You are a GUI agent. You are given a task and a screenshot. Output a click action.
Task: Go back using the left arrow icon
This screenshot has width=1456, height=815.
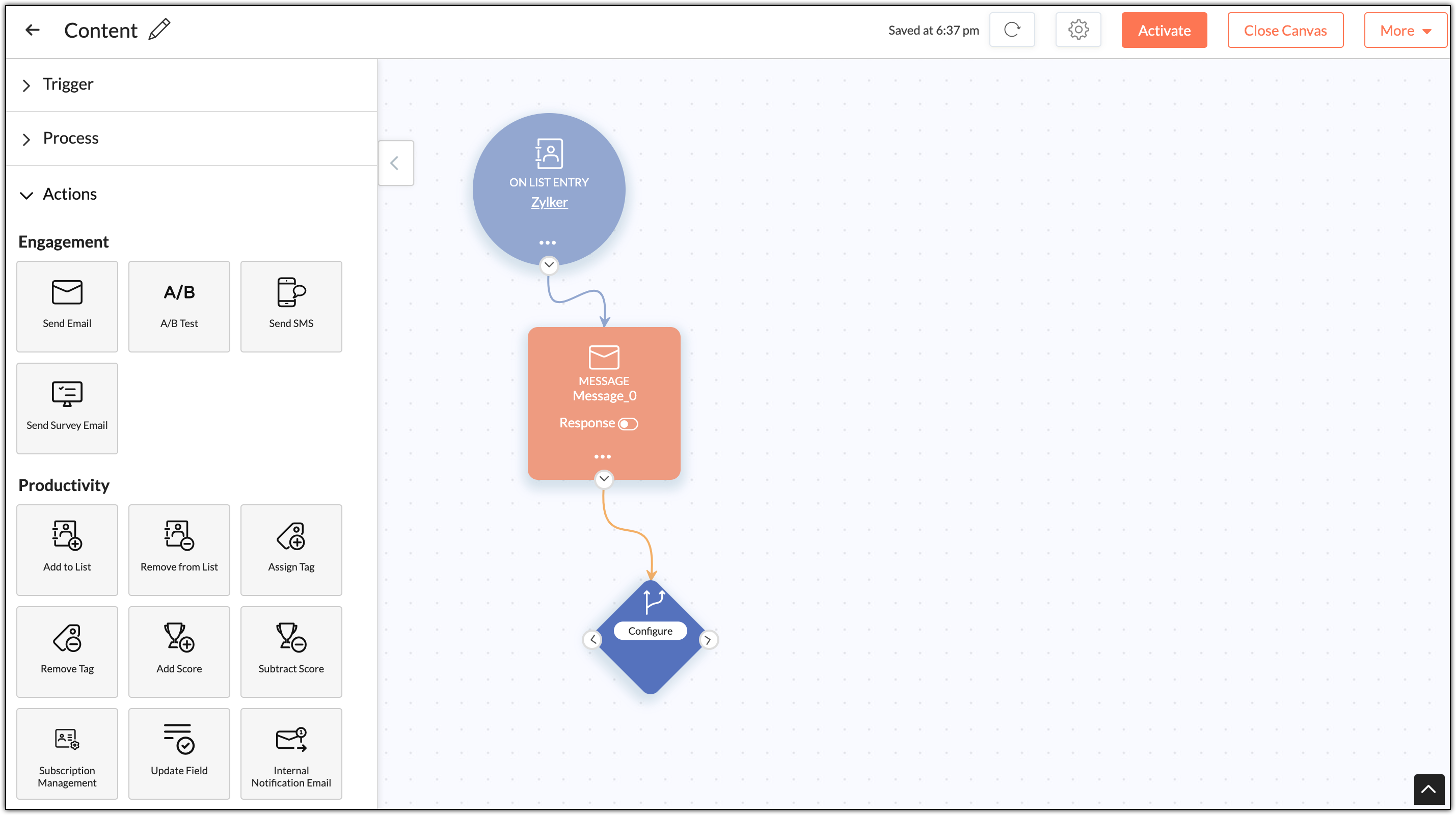[33, 30]
